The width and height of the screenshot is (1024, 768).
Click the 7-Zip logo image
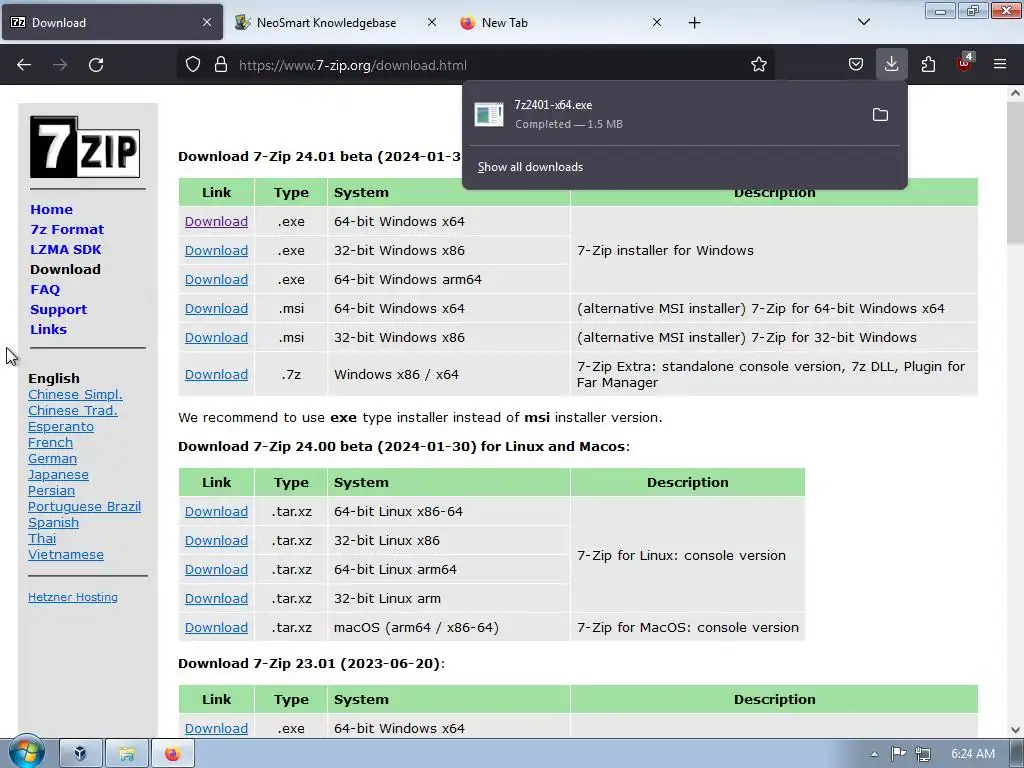coord(85,147)
